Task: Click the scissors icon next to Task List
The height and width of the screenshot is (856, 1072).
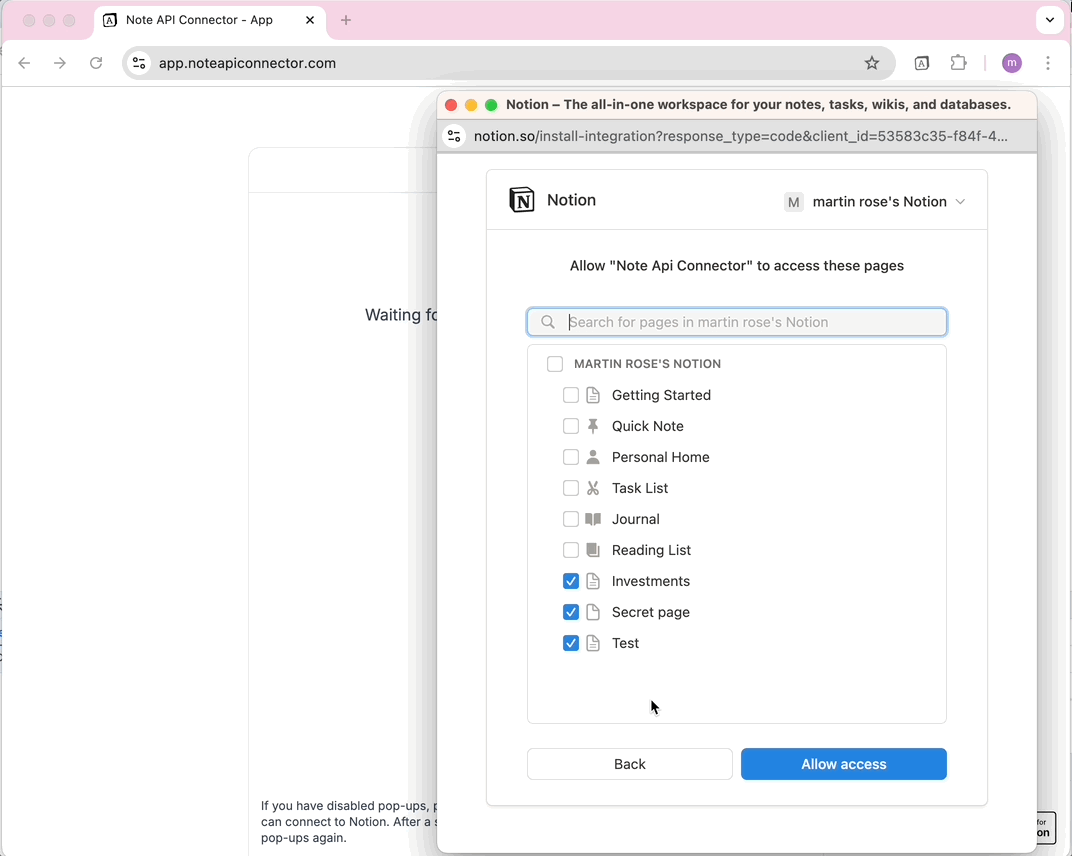Action: coord(593,488)
